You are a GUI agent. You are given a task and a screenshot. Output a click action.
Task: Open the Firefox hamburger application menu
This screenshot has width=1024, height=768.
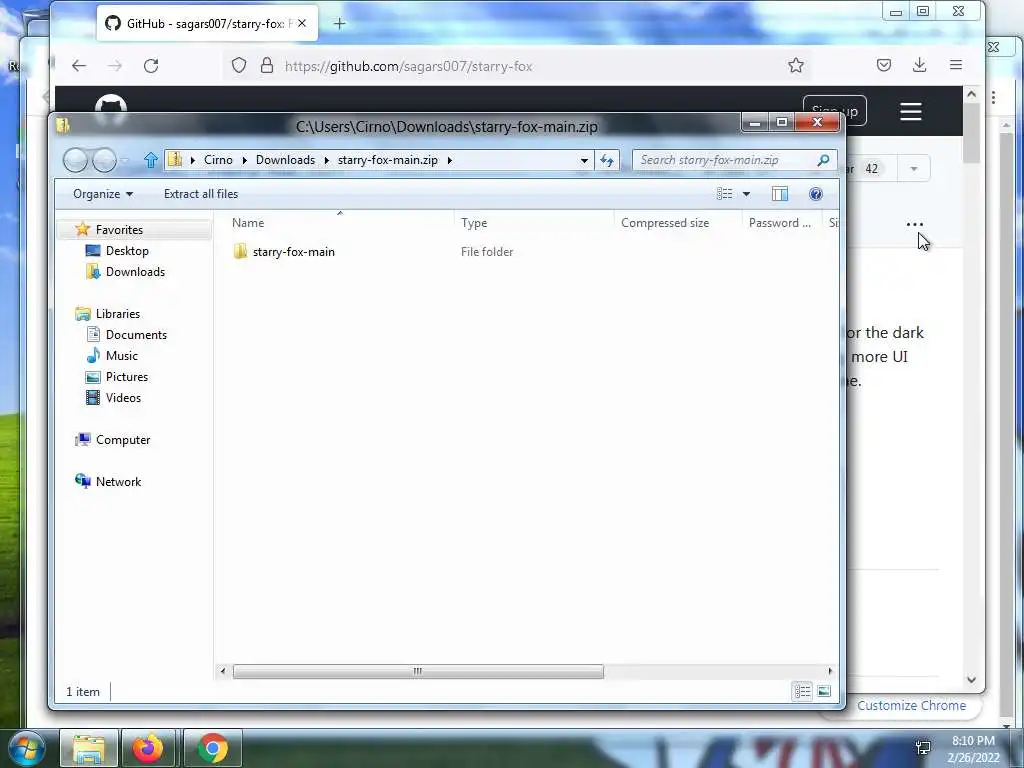click(955, 65)
